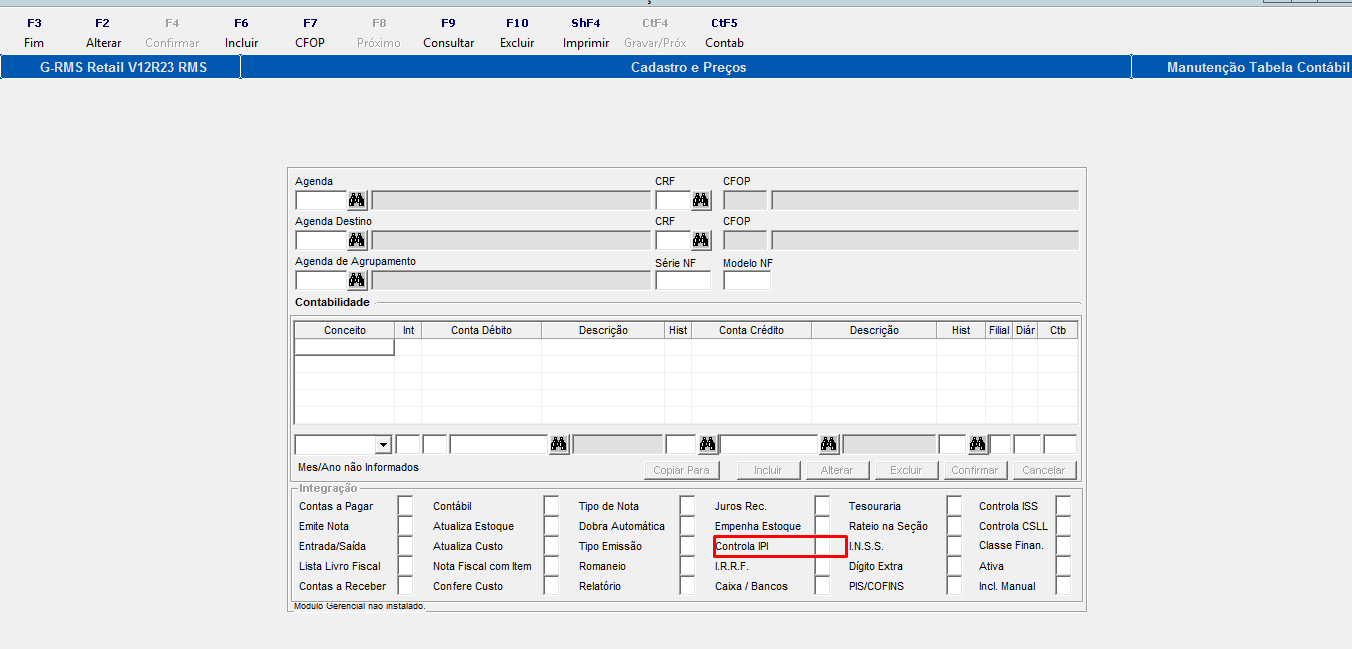Choose F3 Fim in the function bar
Image resolution: width=1352 pixels, height=649 pixels.
pos(34,33)
